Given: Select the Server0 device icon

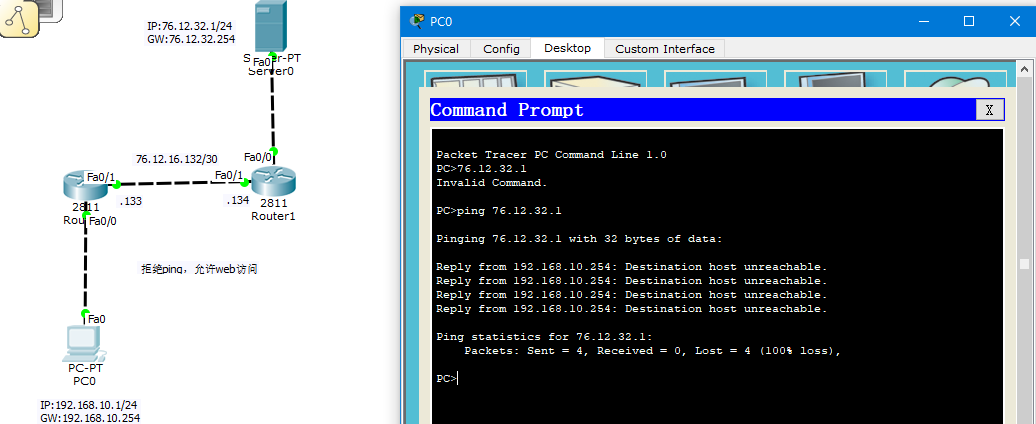Looking at the screenshot, I should (x=272, y=26).
